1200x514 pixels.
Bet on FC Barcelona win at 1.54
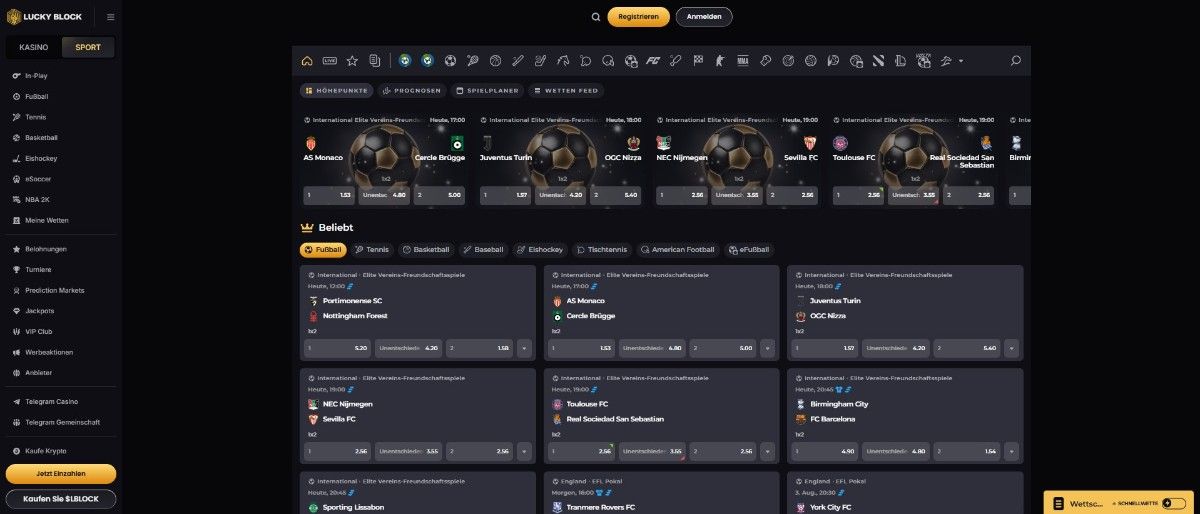click(x=967, y=451)
